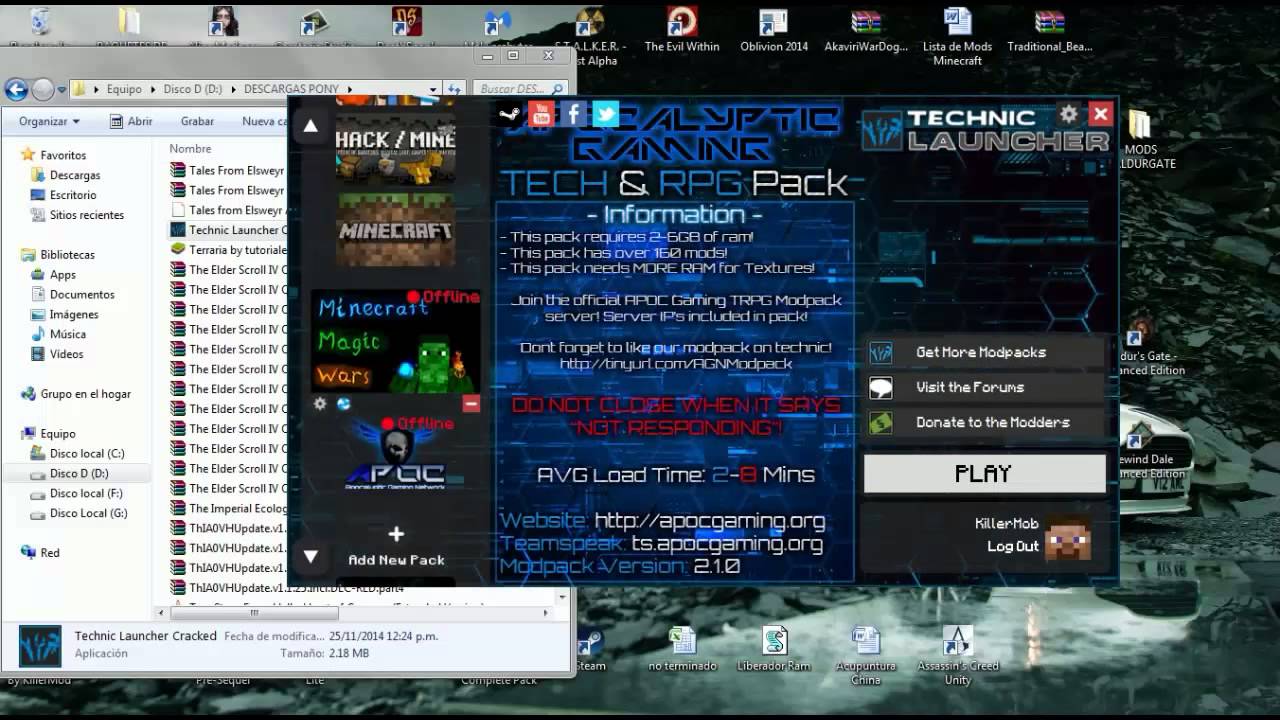This screenshot has height=720, width=1280.
Task: Select the Minecraft vanilla pack
Action: pos(396,230)
